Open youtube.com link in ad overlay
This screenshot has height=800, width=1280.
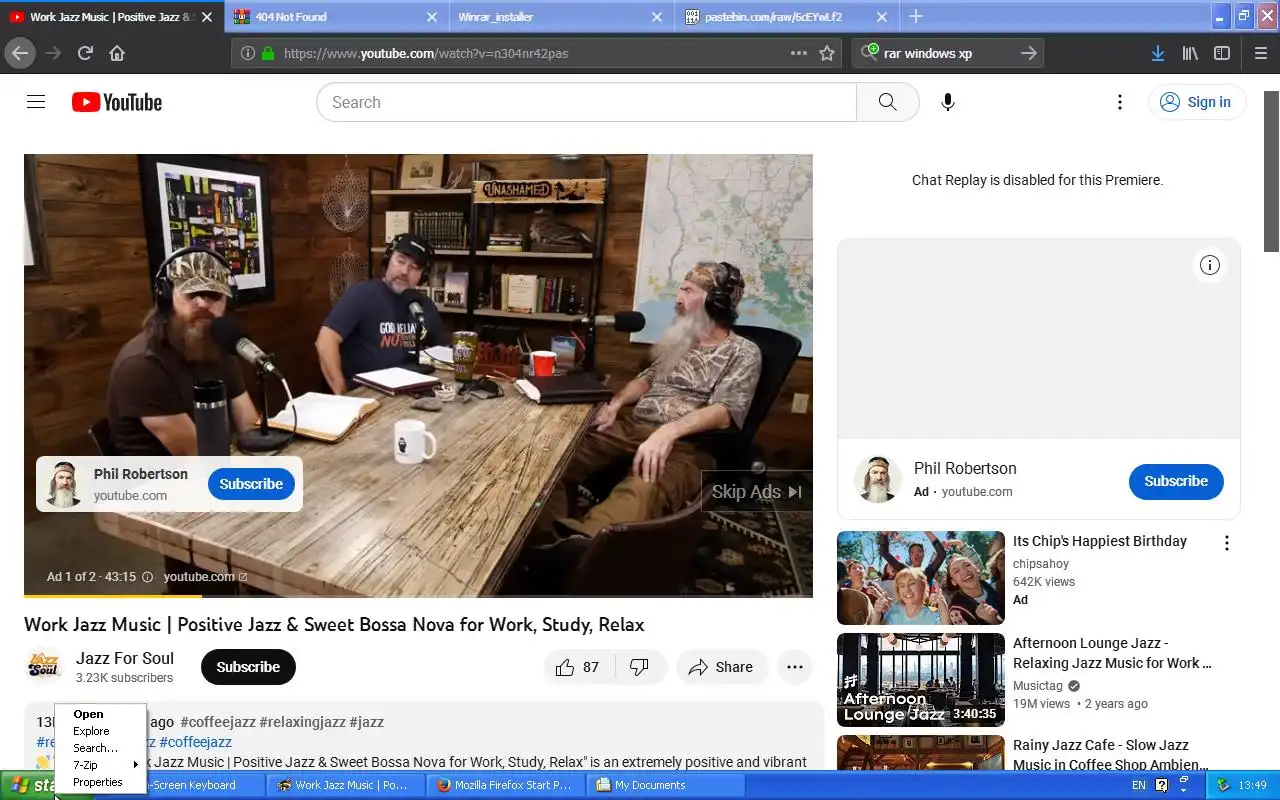pos(205,577)
